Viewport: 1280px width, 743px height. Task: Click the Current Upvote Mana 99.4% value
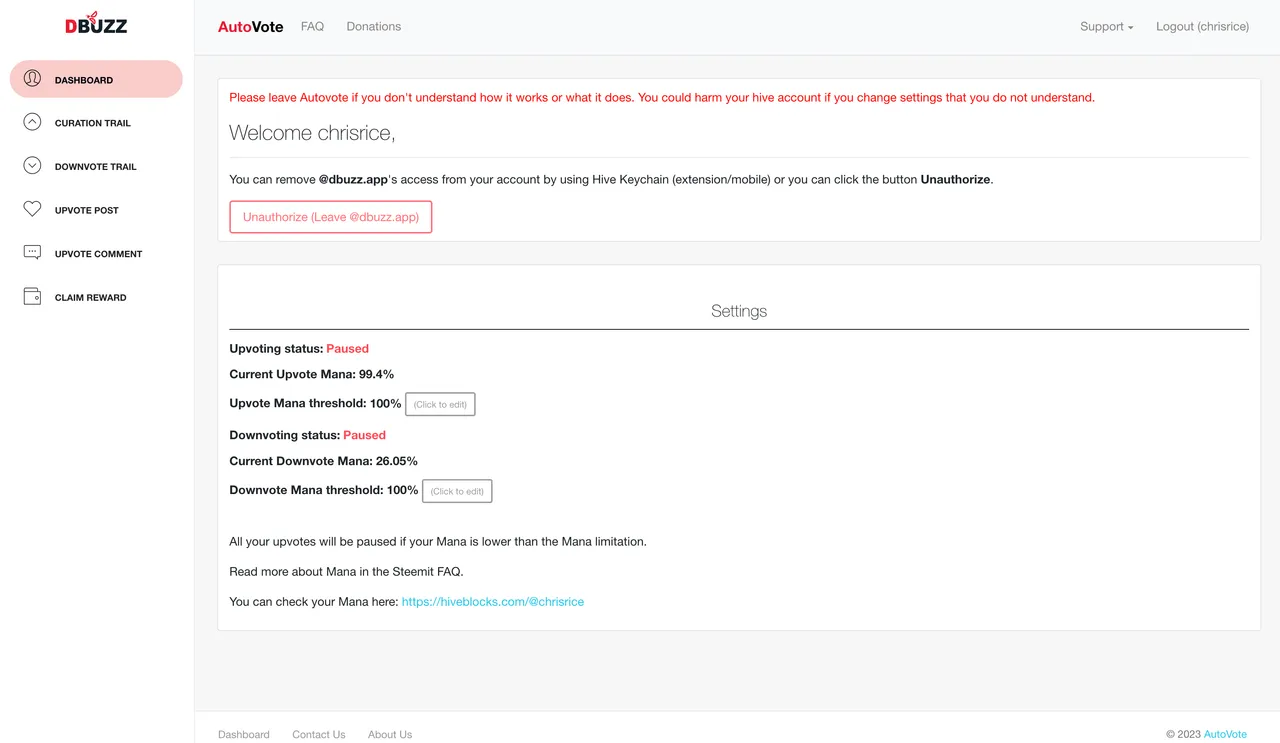(376, 375)
